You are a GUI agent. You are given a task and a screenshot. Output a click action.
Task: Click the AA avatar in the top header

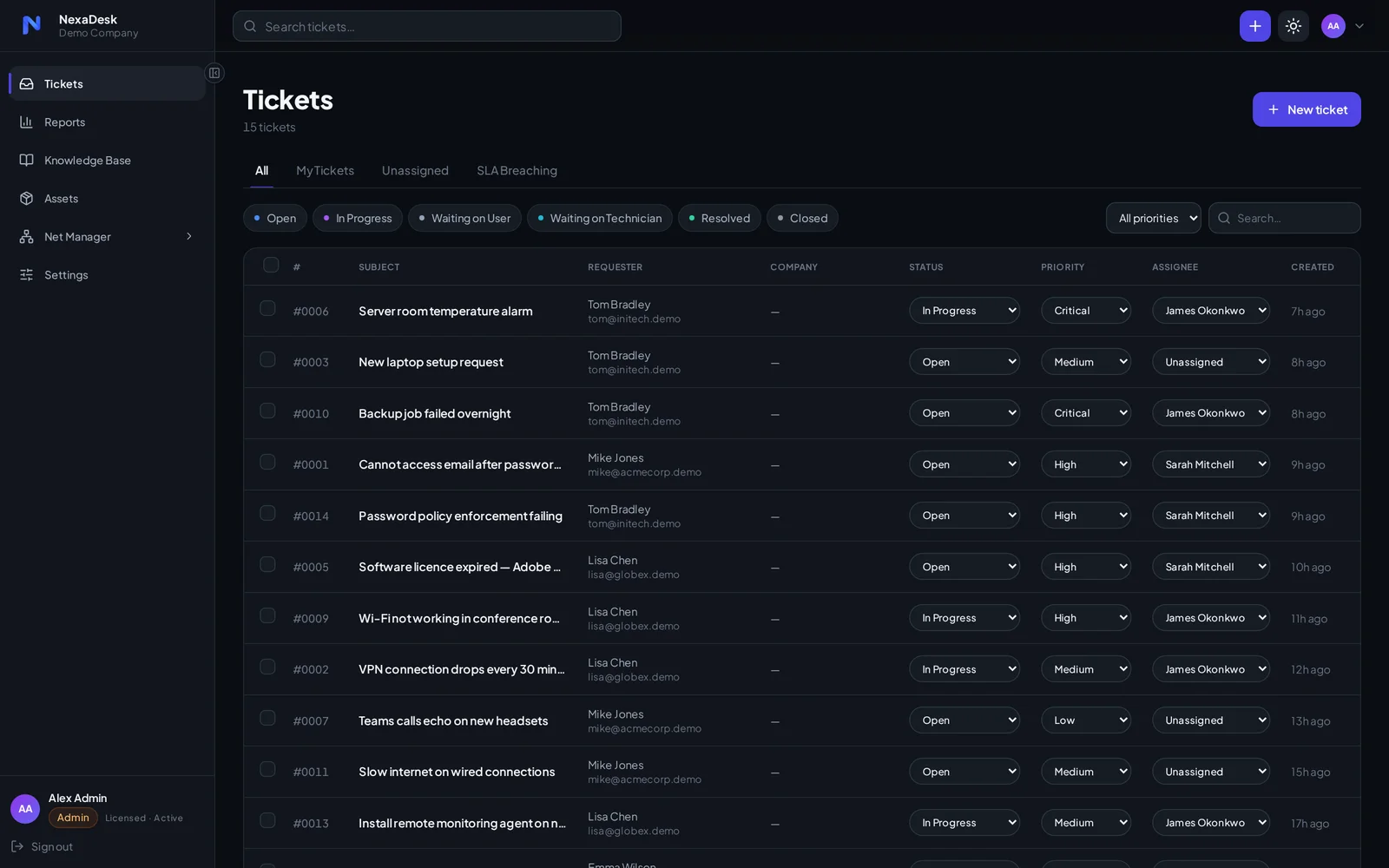pyautogui.click(x=1333, y=26)
